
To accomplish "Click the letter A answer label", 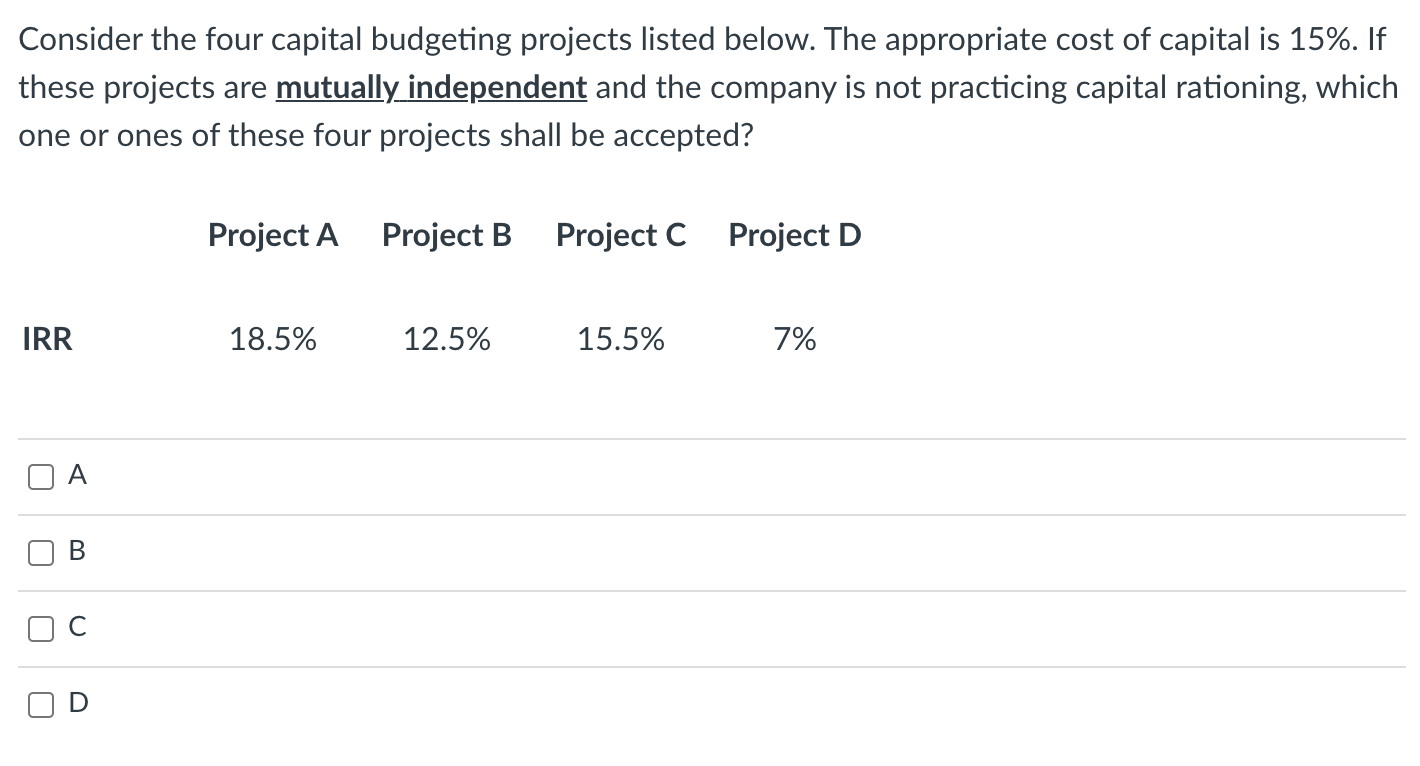I will (x=78, y=478).
